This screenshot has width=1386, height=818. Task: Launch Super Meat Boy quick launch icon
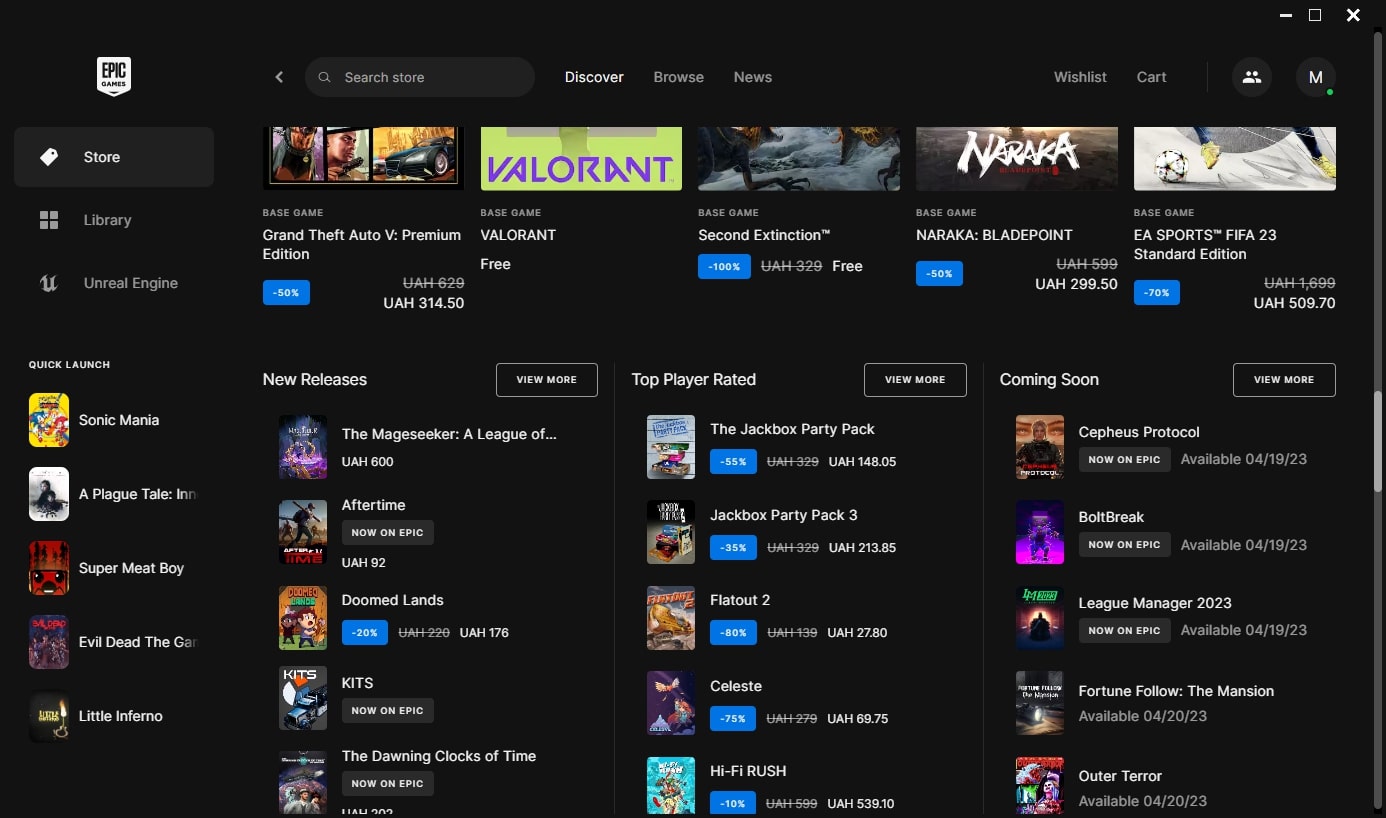pyautogui.click(x=49, y=568)
